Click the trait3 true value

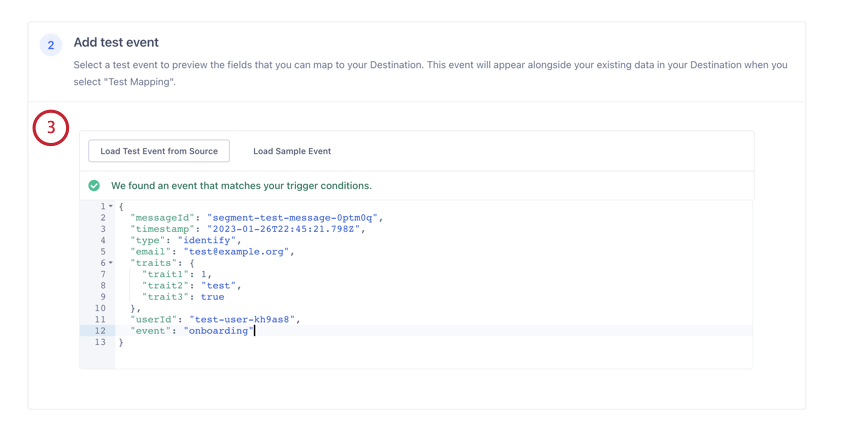(212, 297)
